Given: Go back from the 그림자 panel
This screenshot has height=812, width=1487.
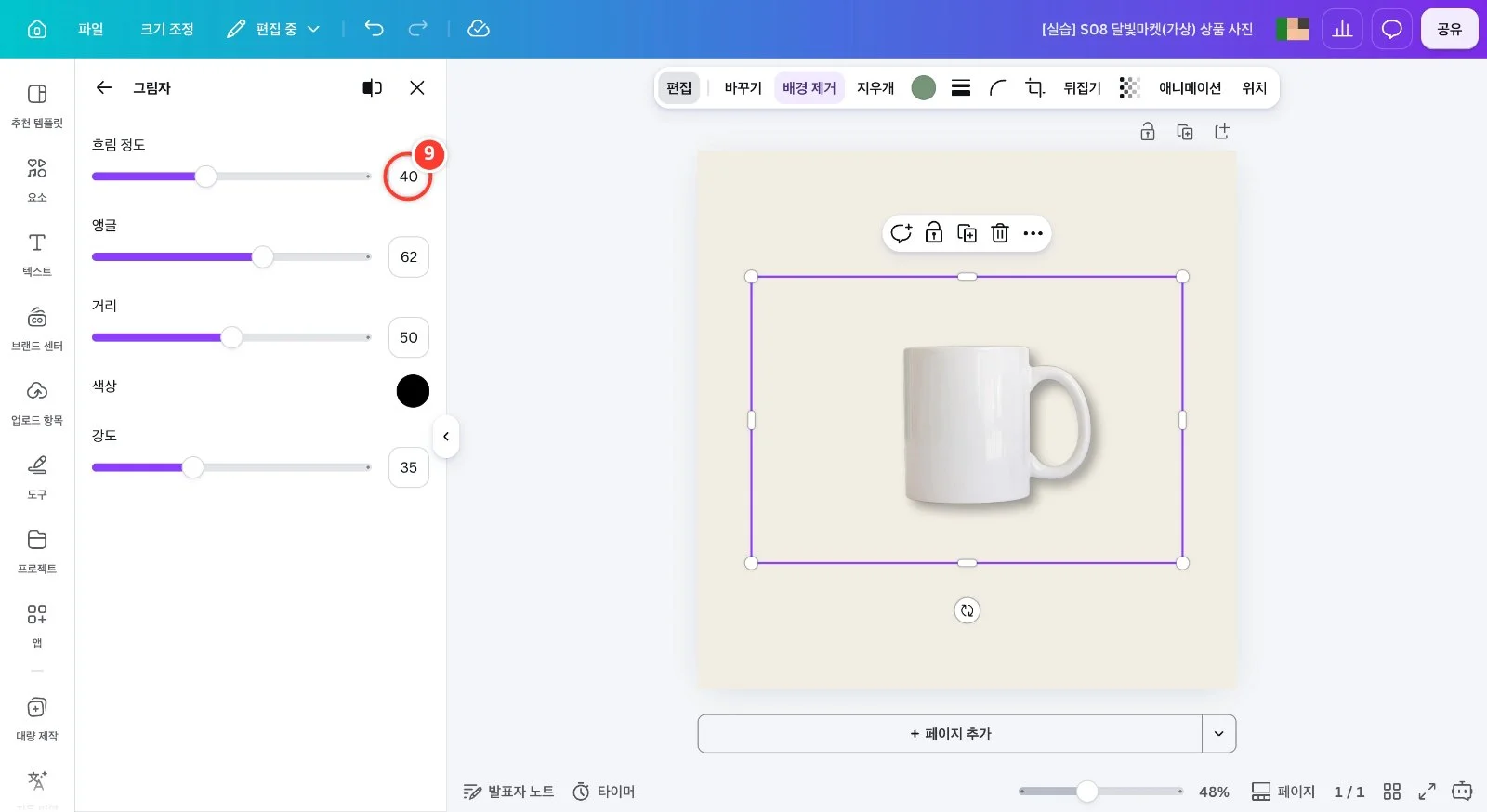Looking at the screenshot, I should tap(104, 87).
